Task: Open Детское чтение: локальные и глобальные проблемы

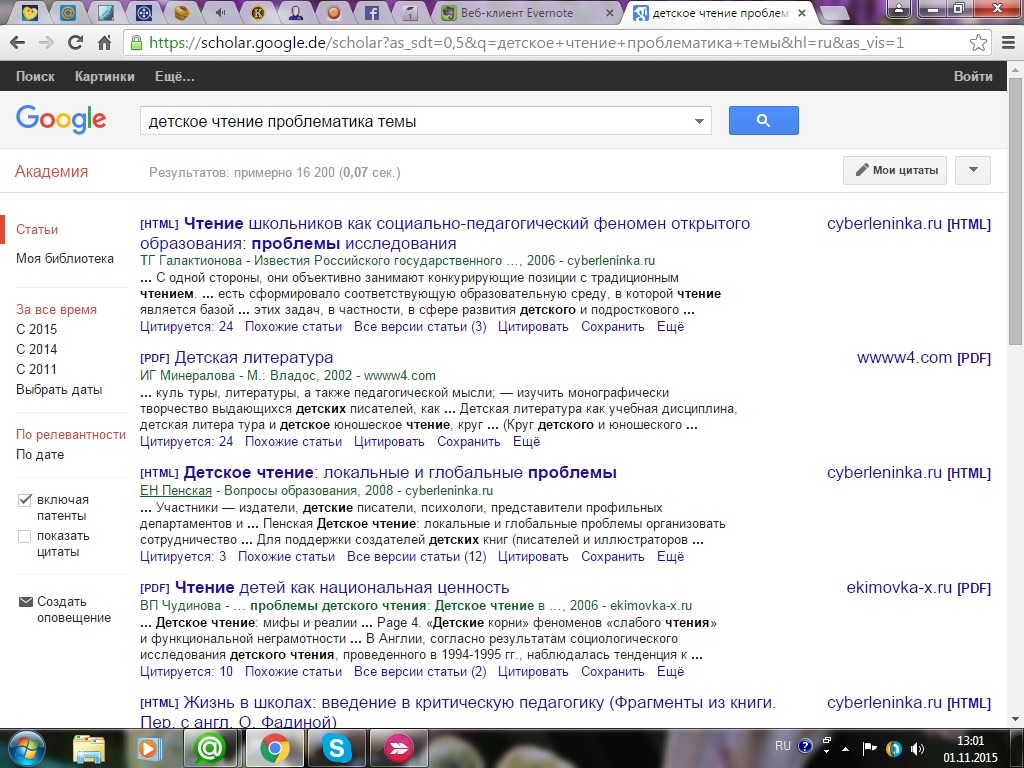Action: click(400, 473)
